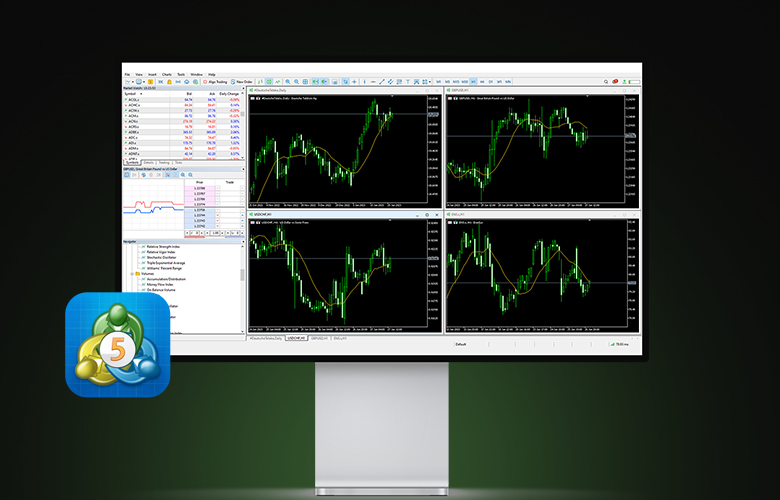Click the depth of market zoom in icon
The width and height of the screenshot is (780, 500).
[183, 175]
